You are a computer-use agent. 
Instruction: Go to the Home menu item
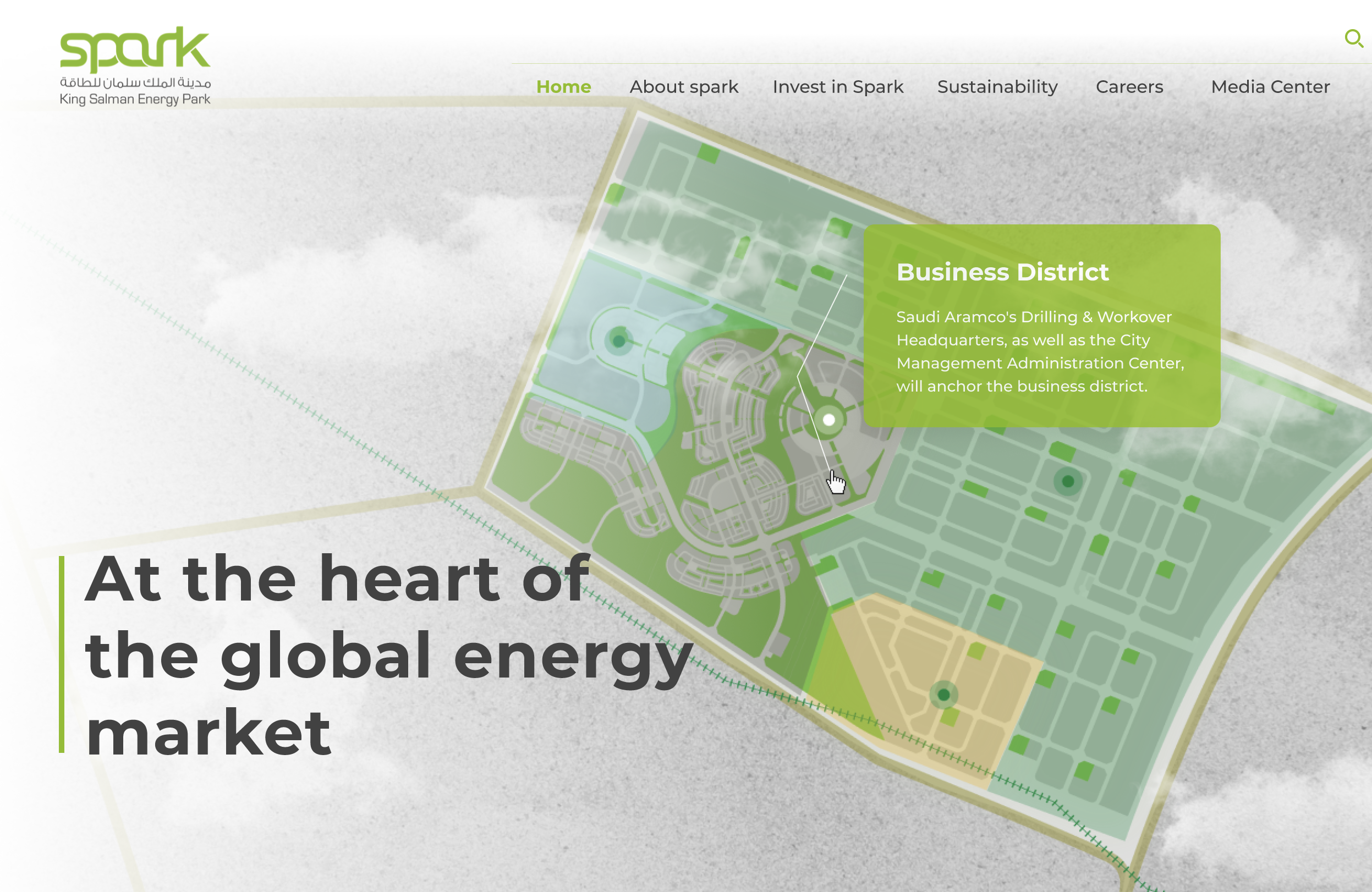pos(563,86)
